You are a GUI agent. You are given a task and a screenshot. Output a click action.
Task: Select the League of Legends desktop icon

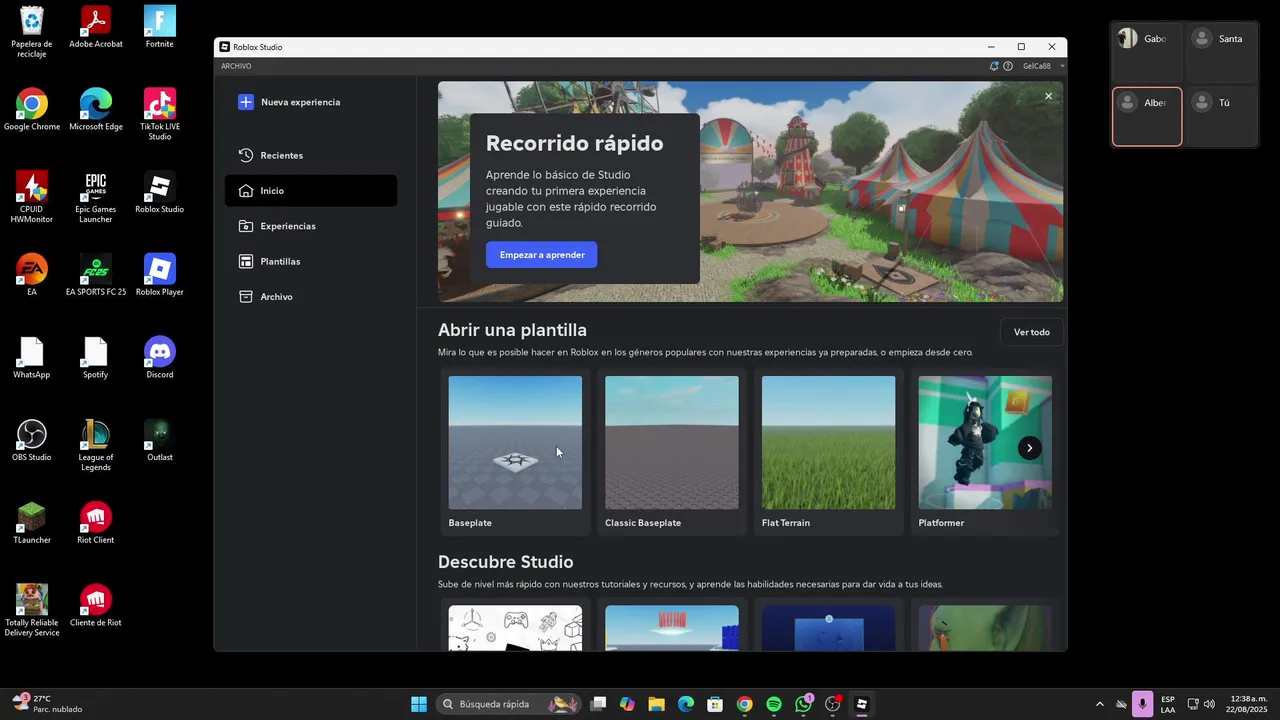pyautogui.click(x=96, y=445)
